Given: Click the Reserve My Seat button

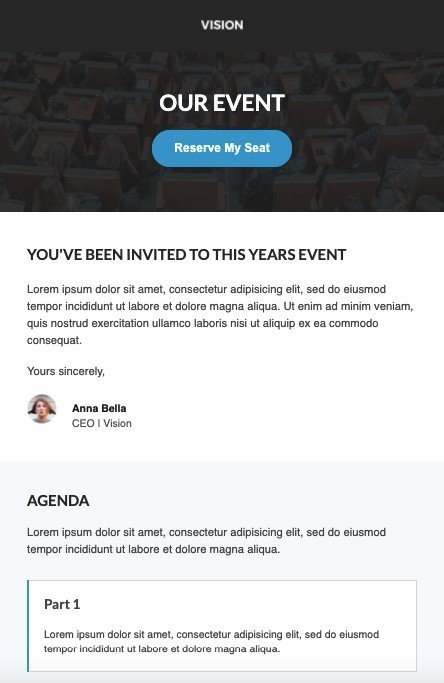Looking at the screenshot, I should coord(222,148).
